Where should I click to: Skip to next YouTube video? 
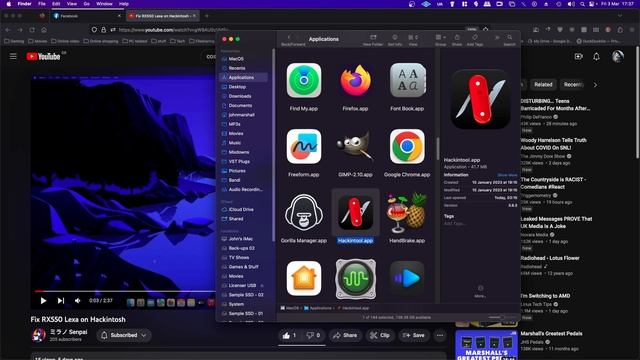61,301
